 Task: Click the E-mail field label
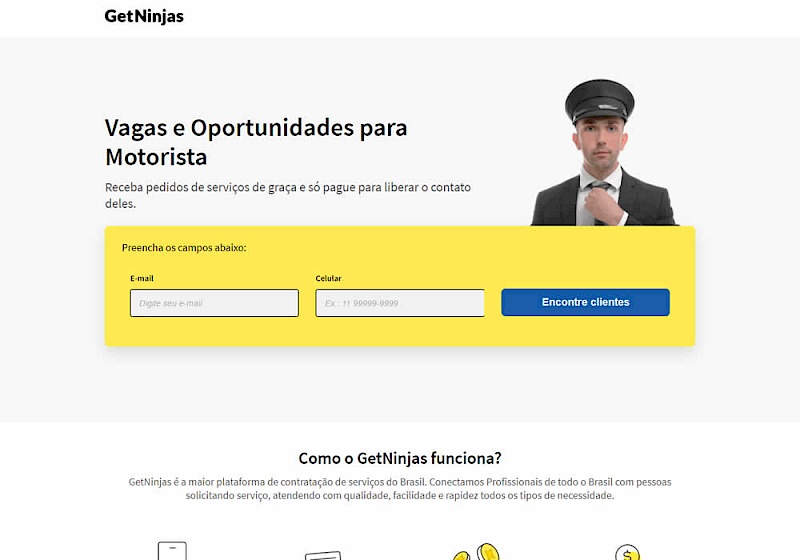point(142,278)
